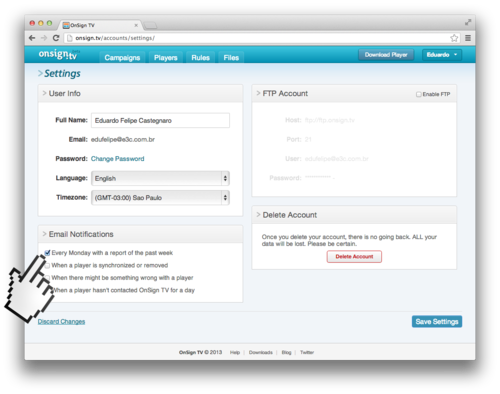This screenshot has height=394, width=500.
Task: Select the OnSign TV browser tab
Action: [100, 25]
